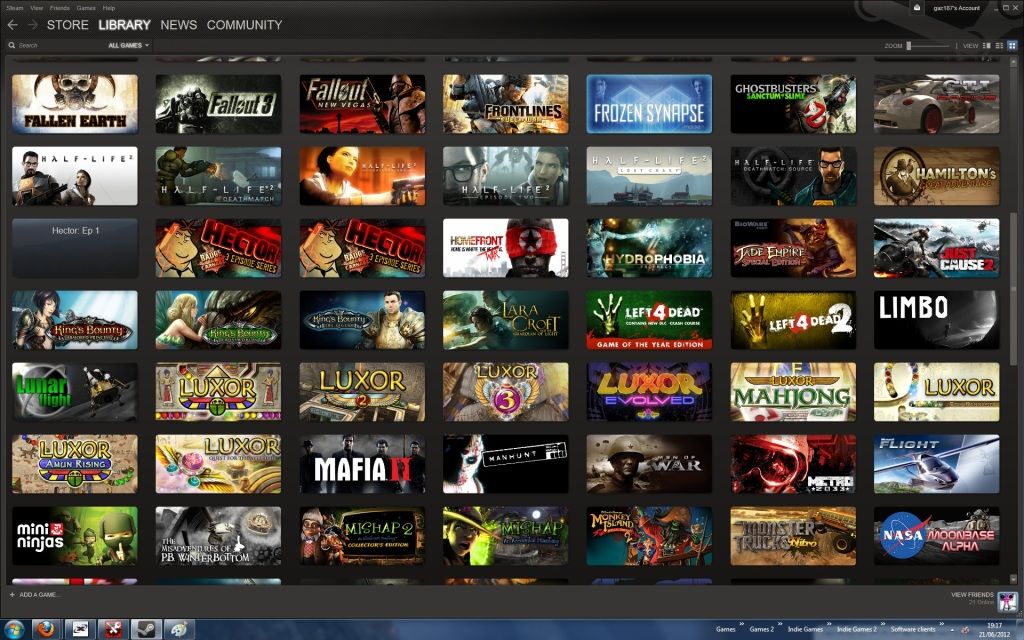The image size is (1024, 640).
Task: Select the Hamilton's Great Adventure tile
Action: coord(936,176)
